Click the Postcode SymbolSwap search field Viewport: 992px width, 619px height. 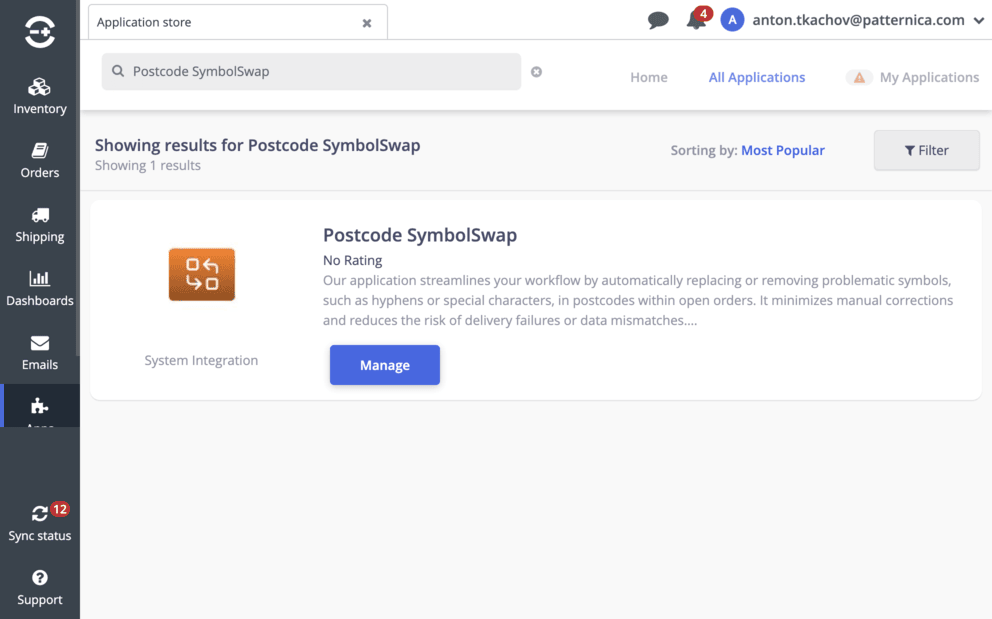pos(320,72)
